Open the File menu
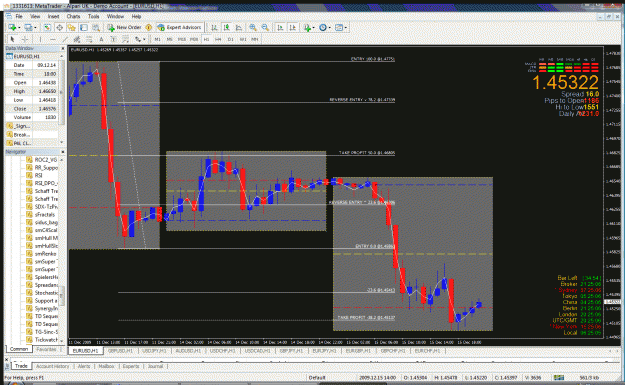Viewport: 625px width, 385px height. [19, 16]
